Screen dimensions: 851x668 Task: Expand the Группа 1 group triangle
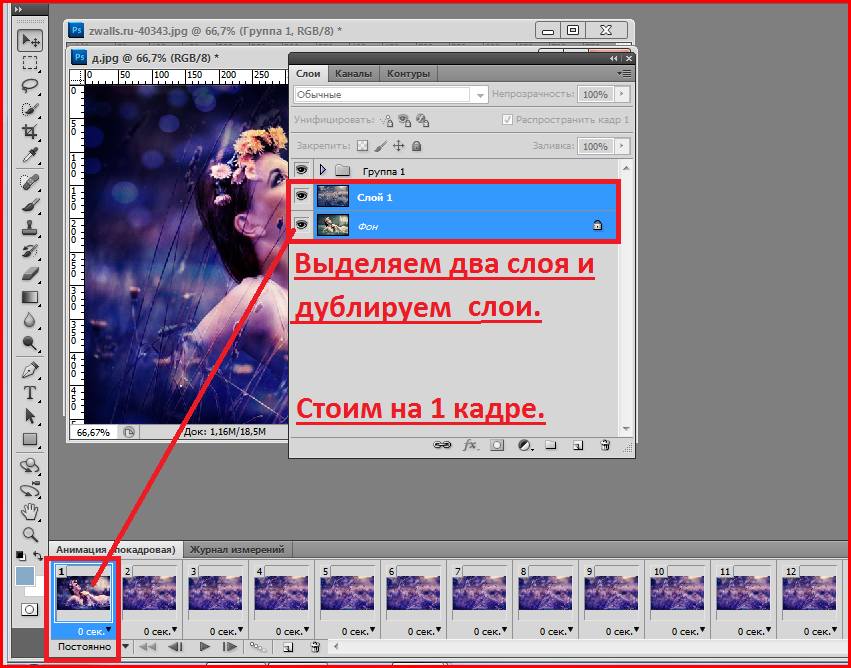[323, 170]
